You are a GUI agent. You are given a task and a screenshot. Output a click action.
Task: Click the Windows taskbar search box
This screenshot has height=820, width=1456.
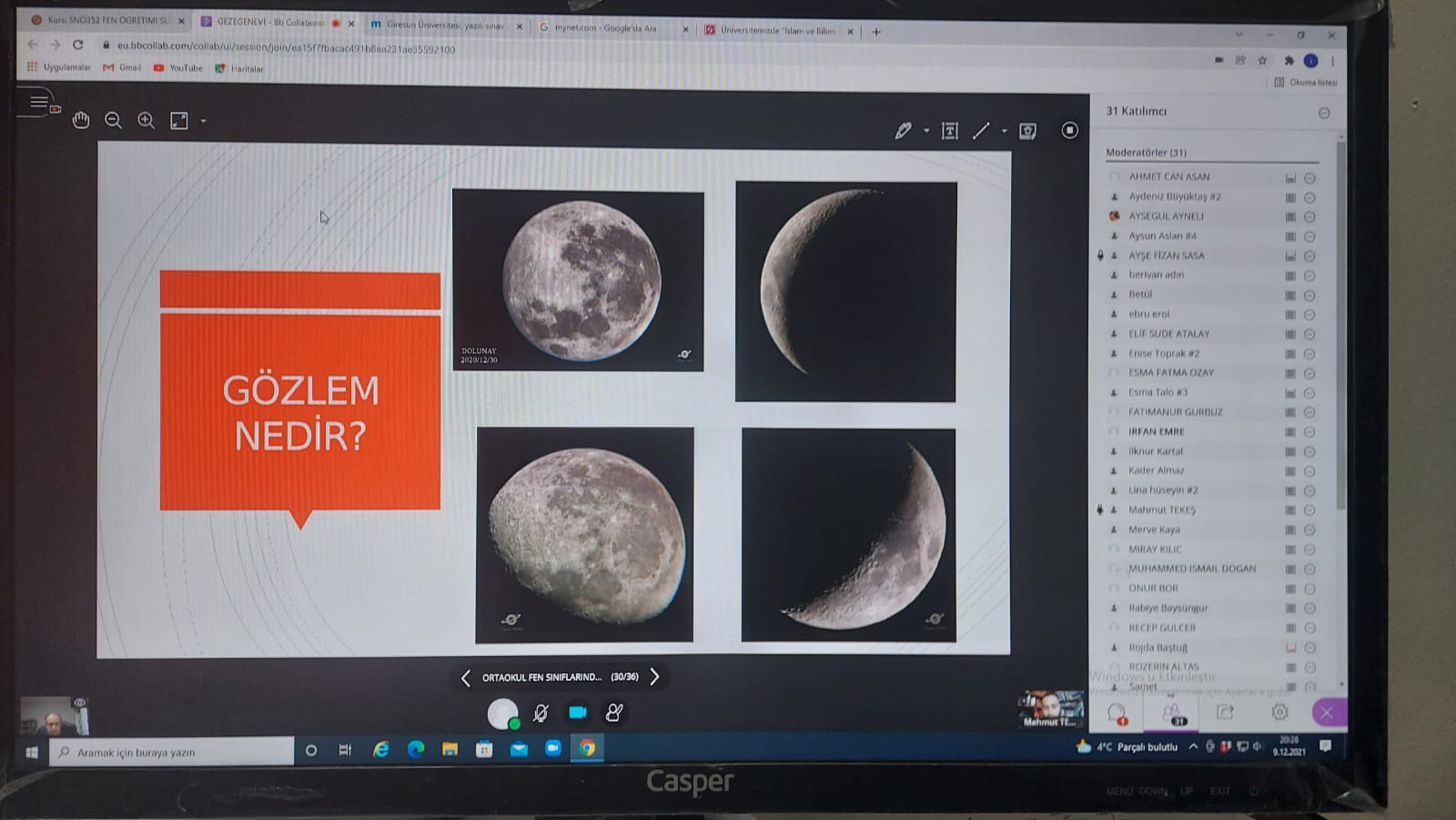pyautogui.click(x=171, y=753)
